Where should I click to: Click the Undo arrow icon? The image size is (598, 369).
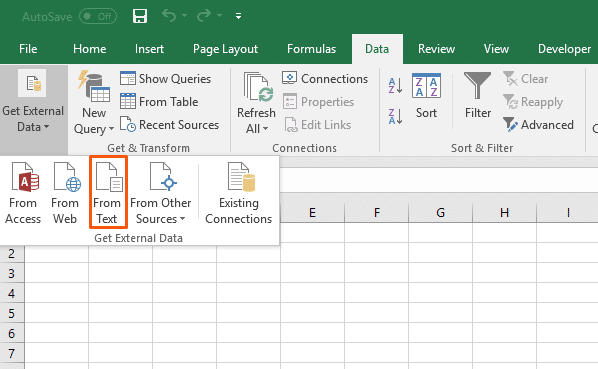pos(169,16)
